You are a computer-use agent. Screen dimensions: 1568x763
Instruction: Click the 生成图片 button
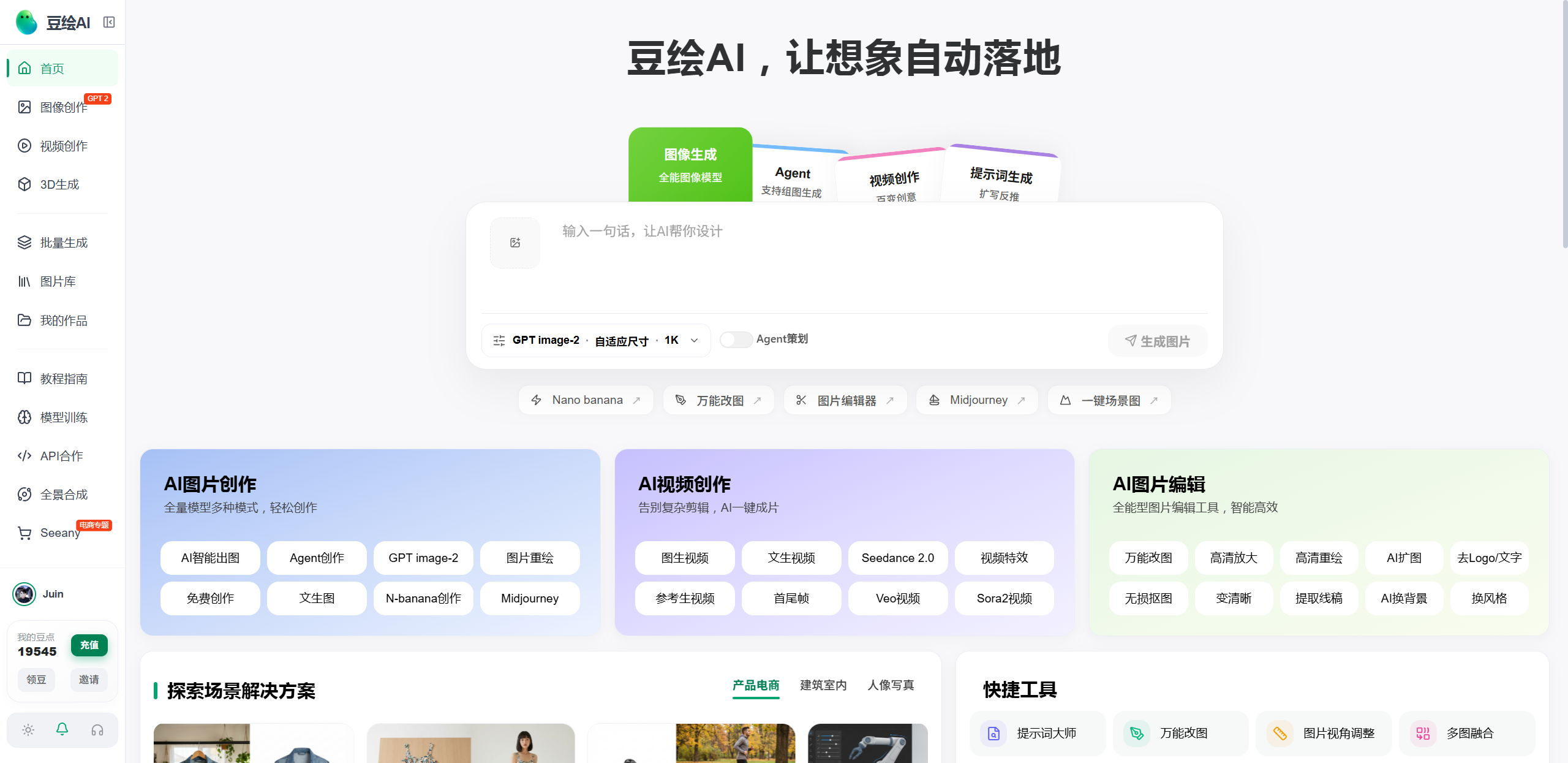tap(1158, 341)
